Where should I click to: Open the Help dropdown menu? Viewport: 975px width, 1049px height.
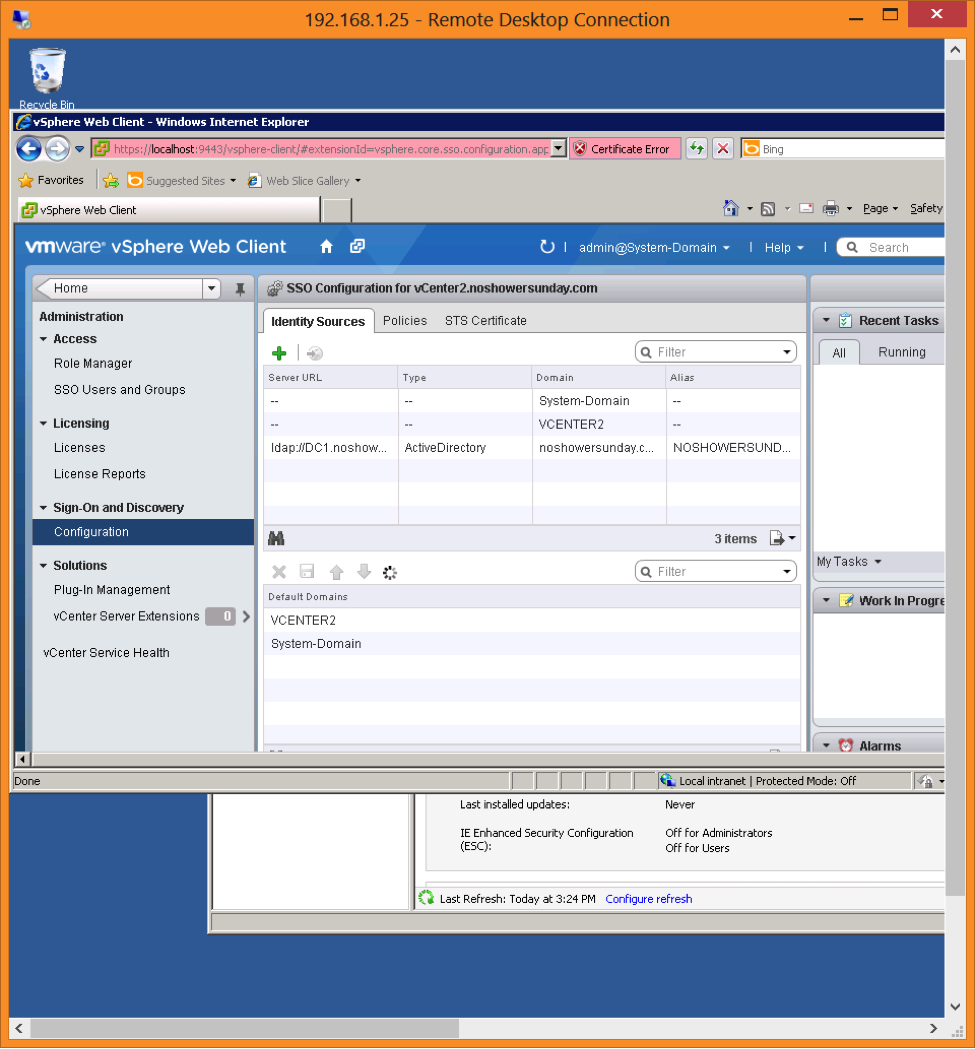[784, 248]
